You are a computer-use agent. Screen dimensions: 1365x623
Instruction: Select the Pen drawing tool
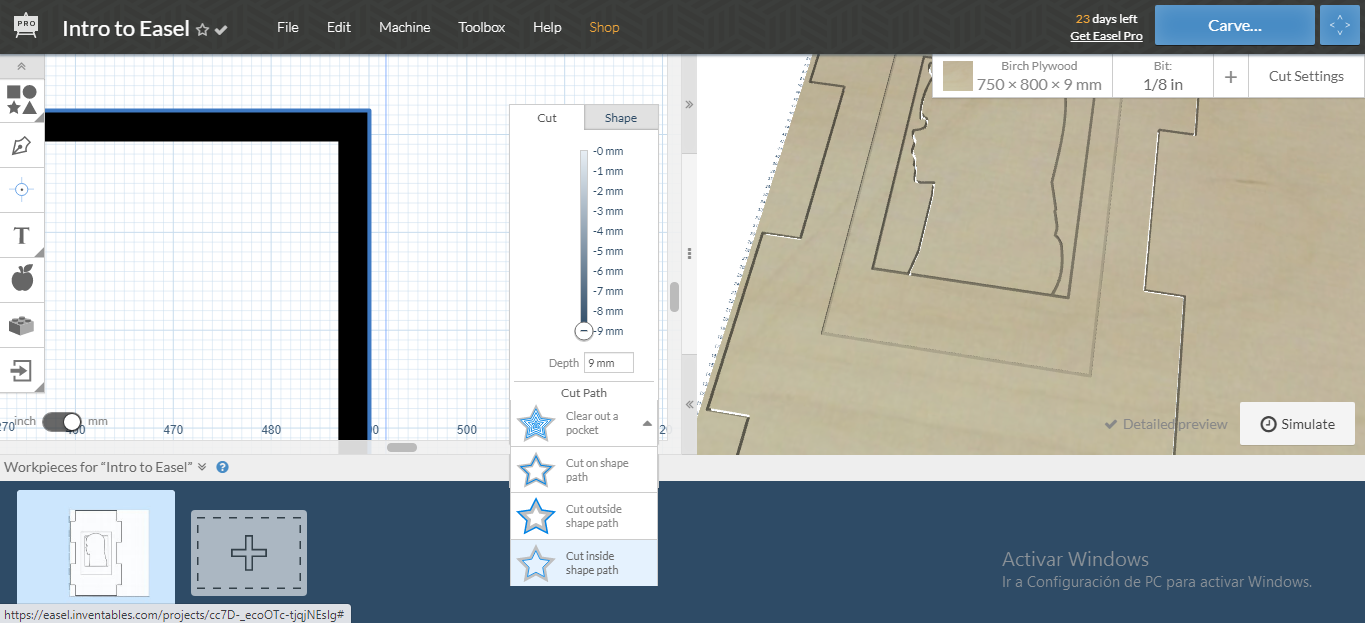[22, 146]
